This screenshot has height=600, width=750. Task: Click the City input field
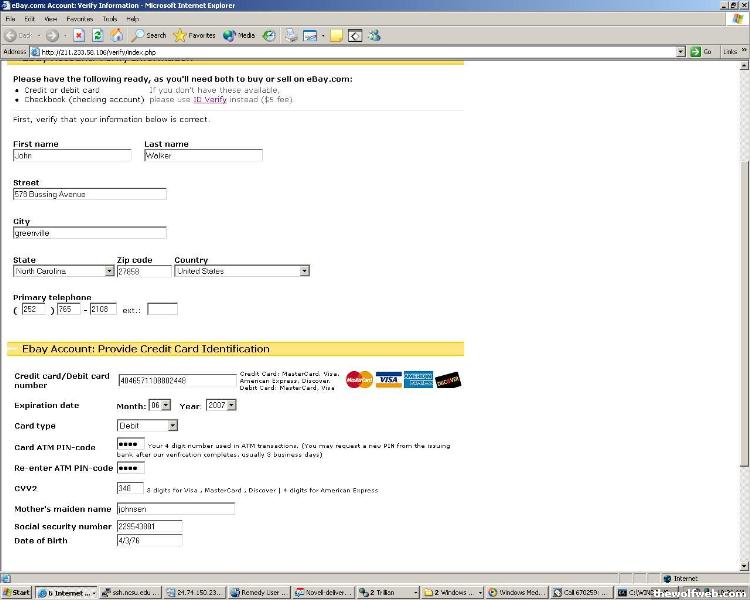90,233
